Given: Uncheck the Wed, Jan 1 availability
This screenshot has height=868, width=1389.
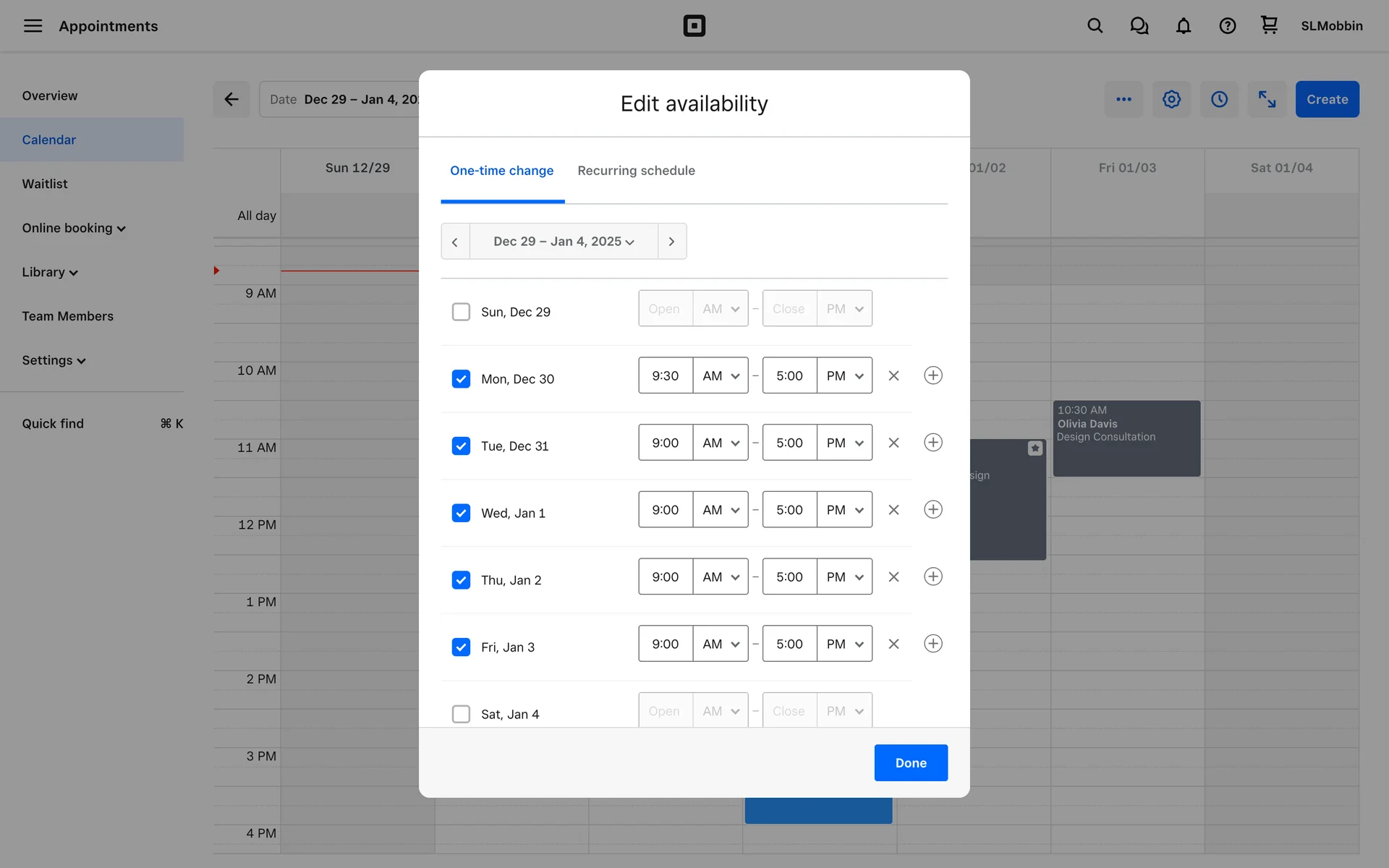Looking at the screenshot, I should pyautogui.click(x=461, y=513).
